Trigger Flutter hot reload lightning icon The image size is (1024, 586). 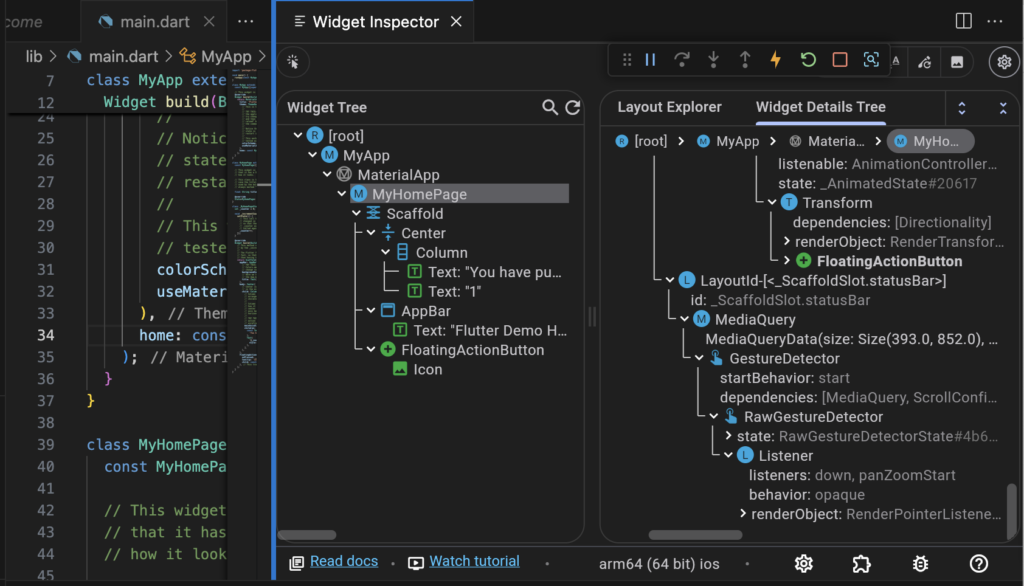pos(775,60)
